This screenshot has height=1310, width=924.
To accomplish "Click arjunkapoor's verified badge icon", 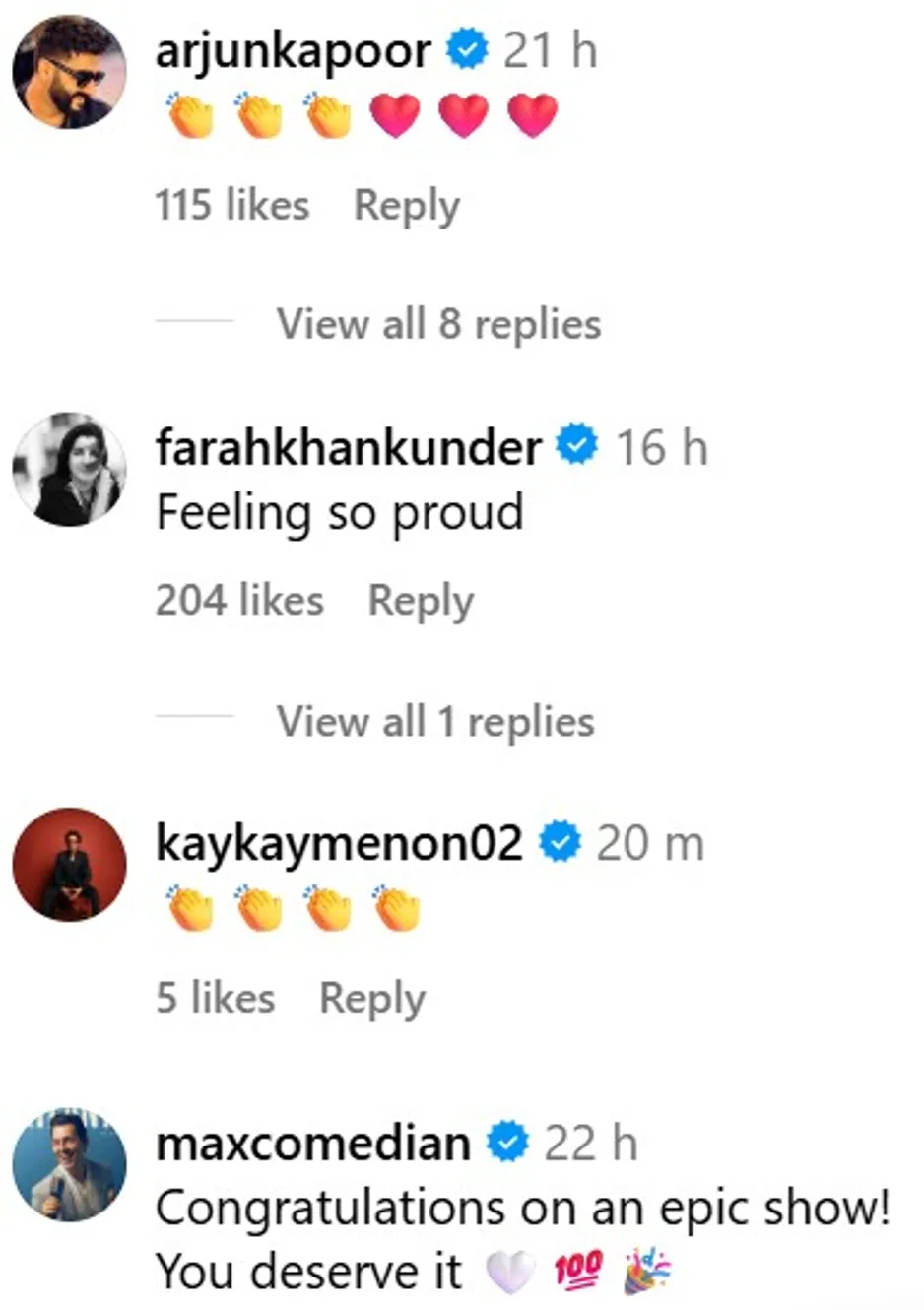I will (x=467, y=49).
